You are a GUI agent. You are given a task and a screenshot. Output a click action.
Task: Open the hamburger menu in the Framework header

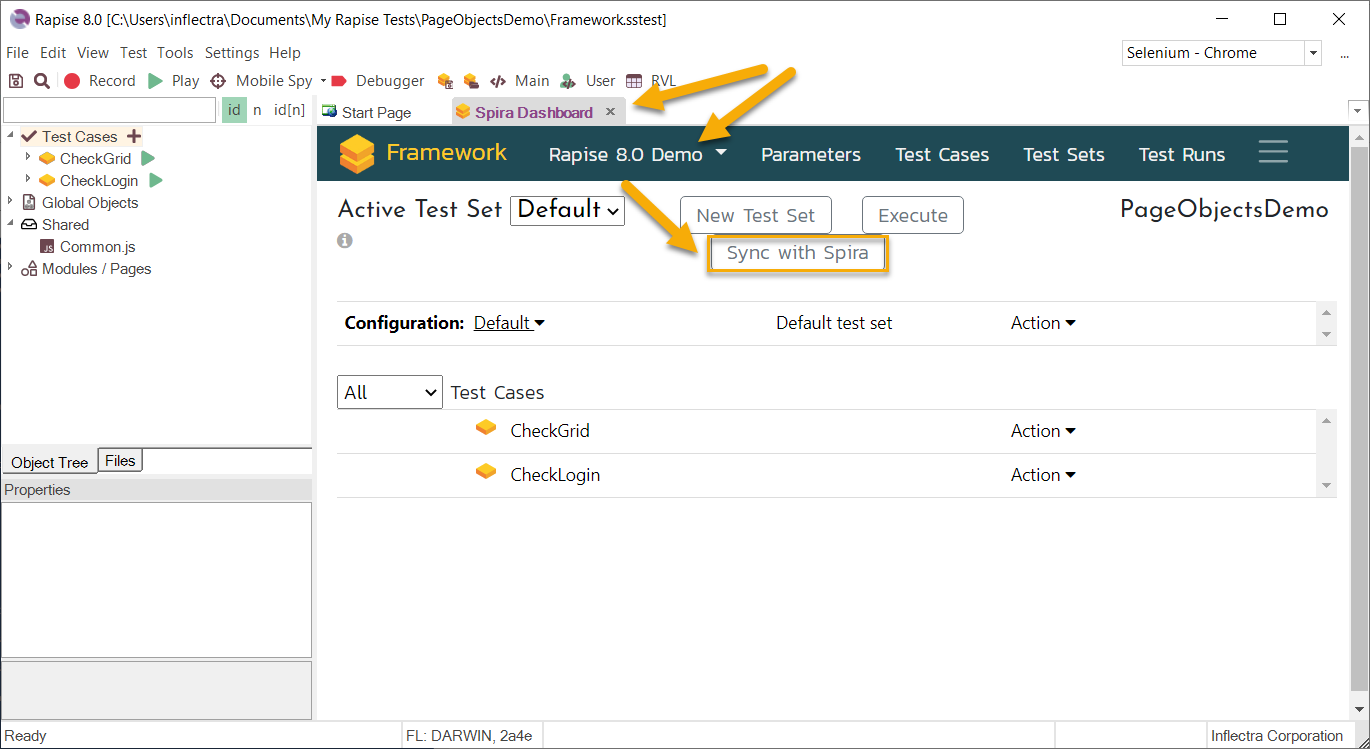1273,153
